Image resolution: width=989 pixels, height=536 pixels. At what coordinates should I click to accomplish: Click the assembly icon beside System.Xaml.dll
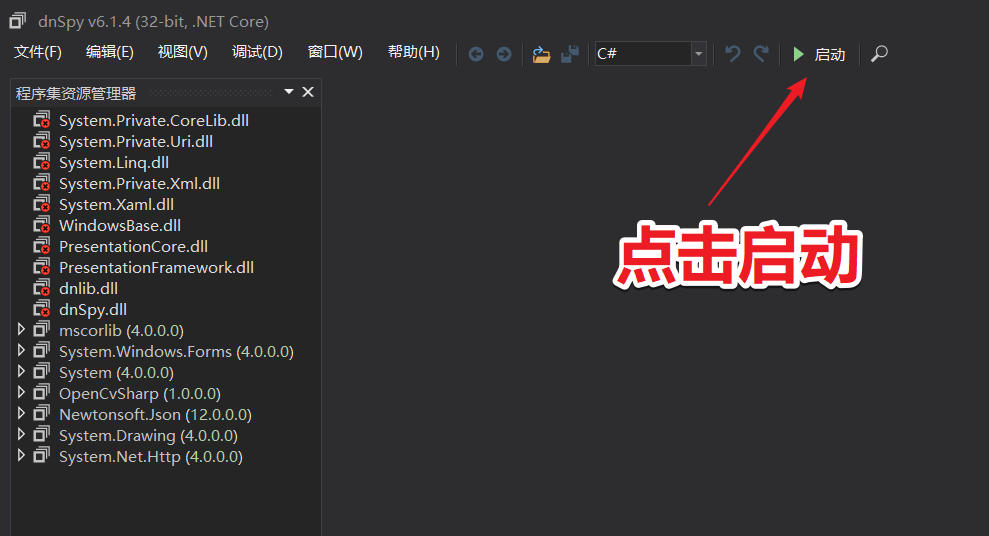point(42,204)
